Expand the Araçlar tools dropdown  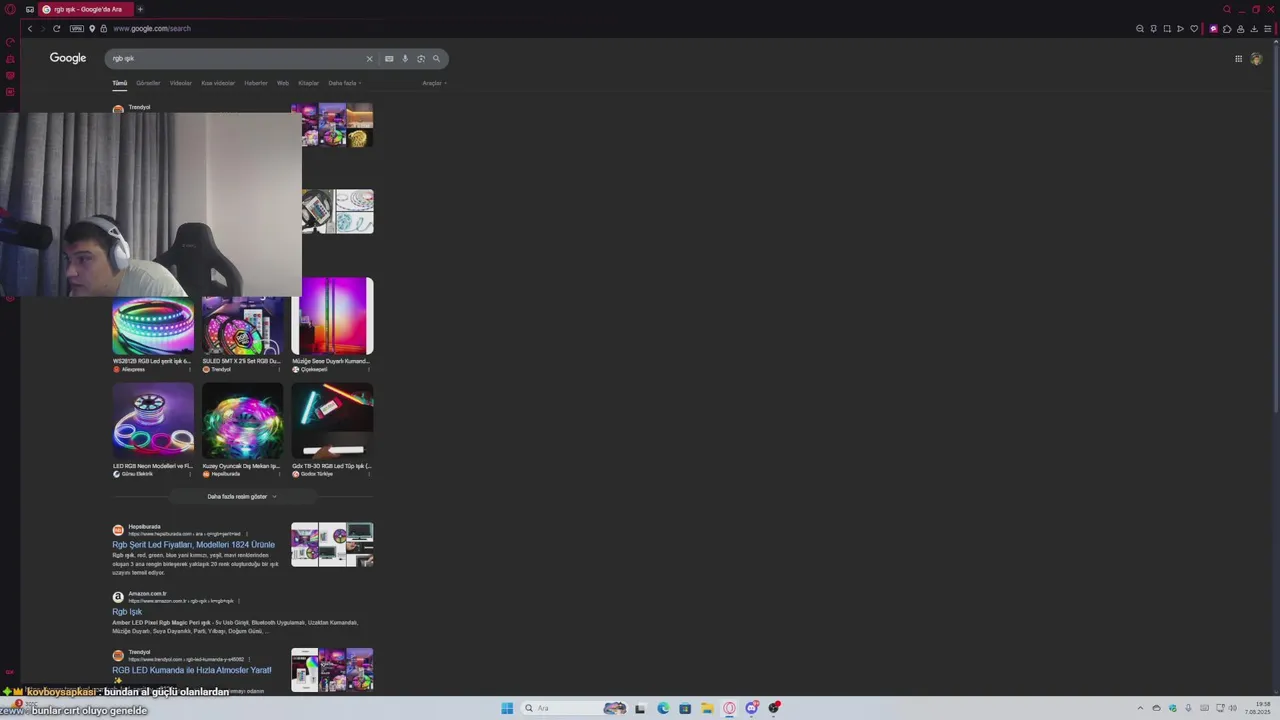point(434,83)
